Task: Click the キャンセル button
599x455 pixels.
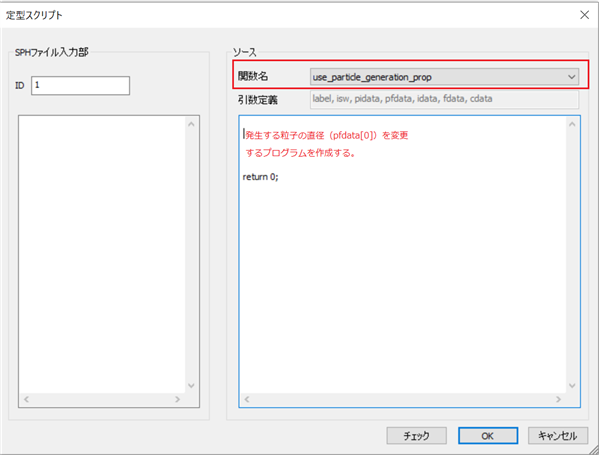Action: pos(558,436)
